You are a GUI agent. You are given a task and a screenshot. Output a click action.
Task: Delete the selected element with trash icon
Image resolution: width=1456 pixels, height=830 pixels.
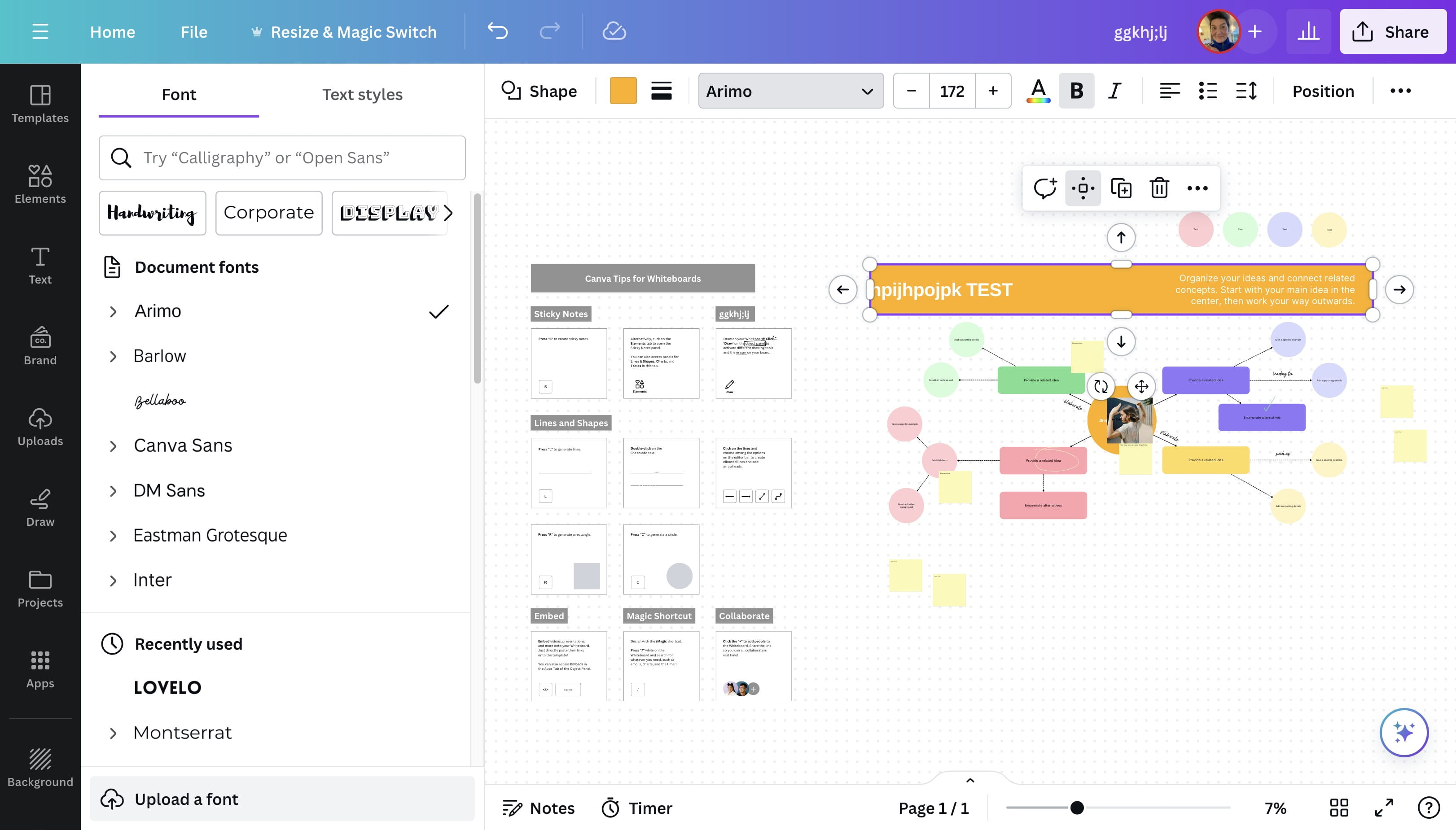(1159, 188)
